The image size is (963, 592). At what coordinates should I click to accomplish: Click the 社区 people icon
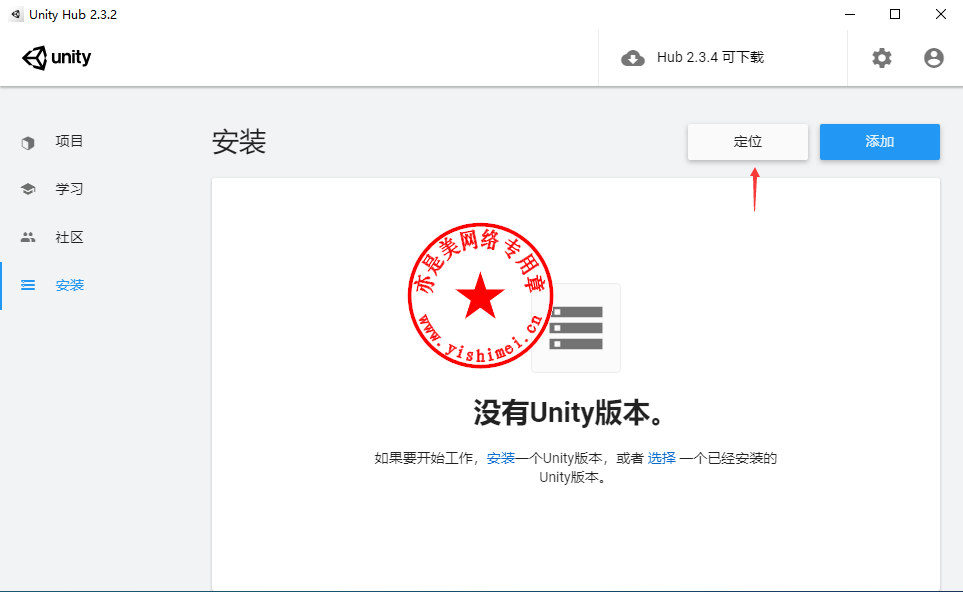click(28, 237)
